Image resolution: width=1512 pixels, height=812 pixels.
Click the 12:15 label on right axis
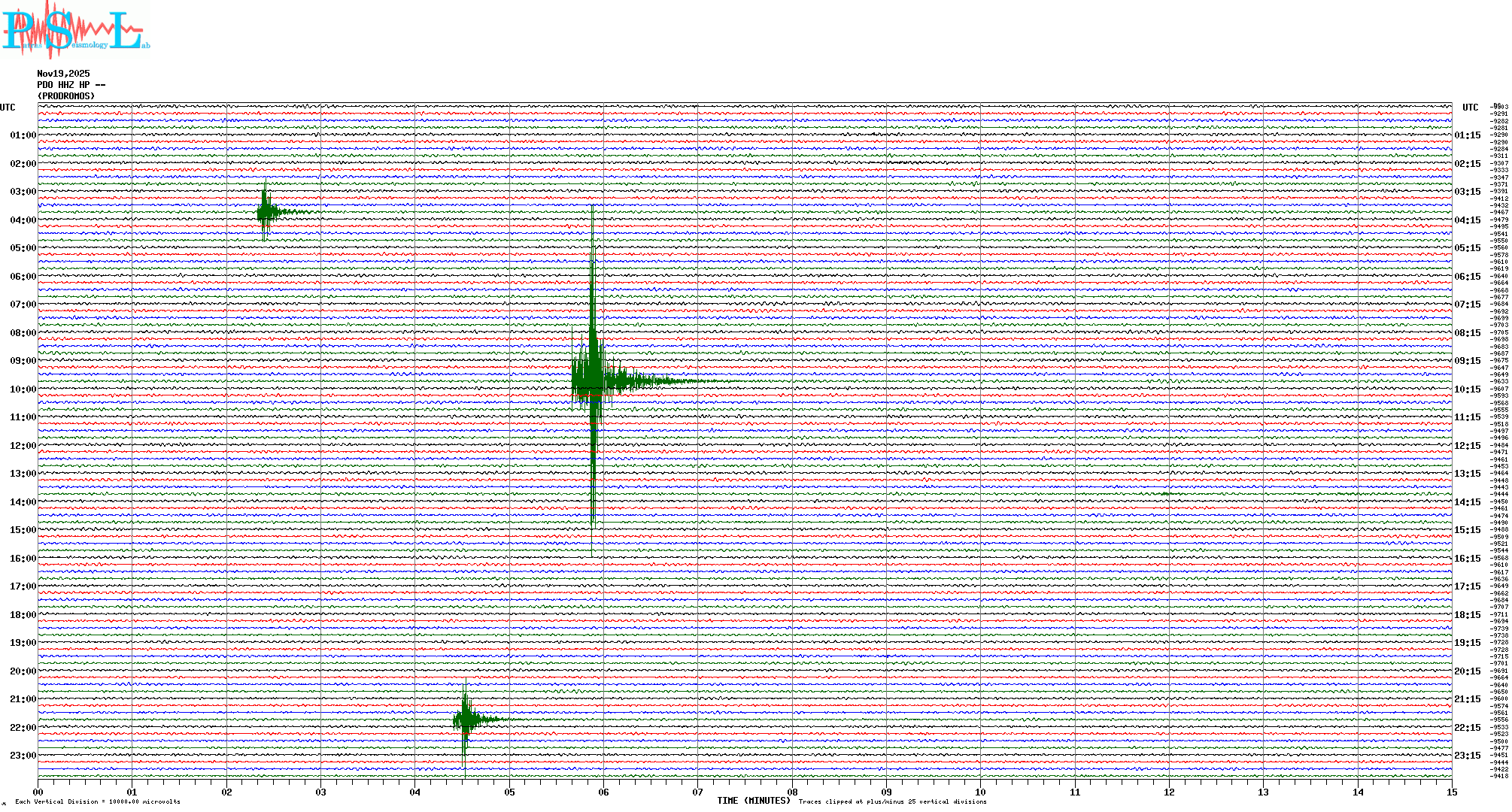pyautogui.click(x=1467, y=446)
